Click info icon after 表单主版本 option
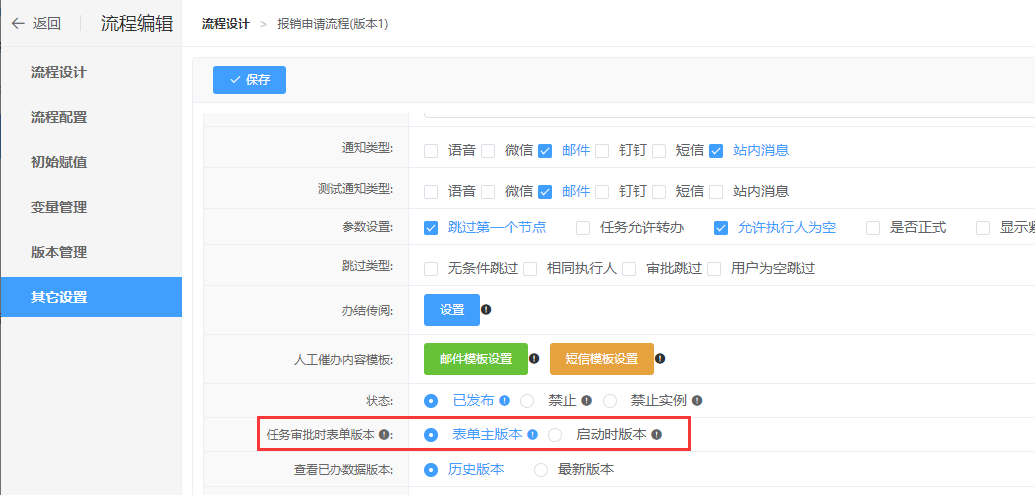The width and height of the screenshot is (1035, 495). pos(532,435)
